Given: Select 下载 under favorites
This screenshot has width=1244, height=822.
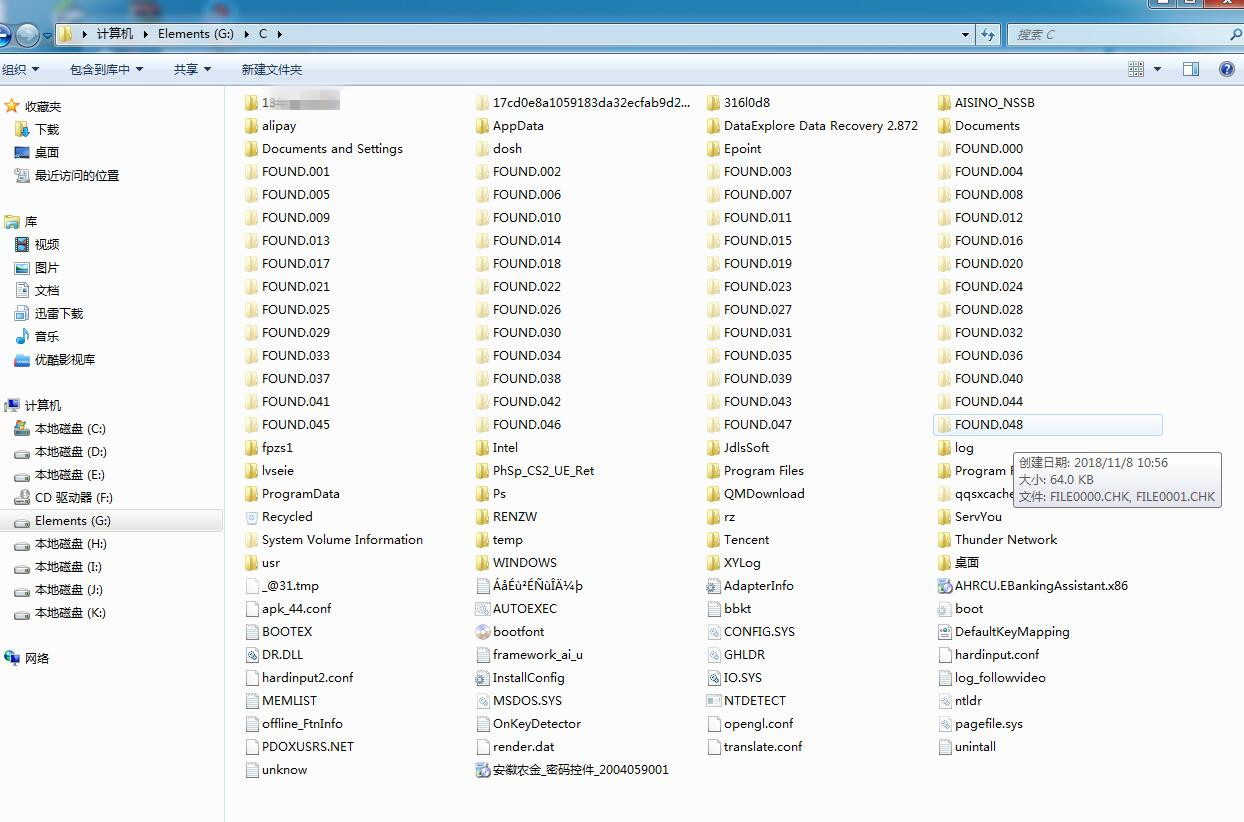Looking at the screenshot, I should (x=47, y=129).
